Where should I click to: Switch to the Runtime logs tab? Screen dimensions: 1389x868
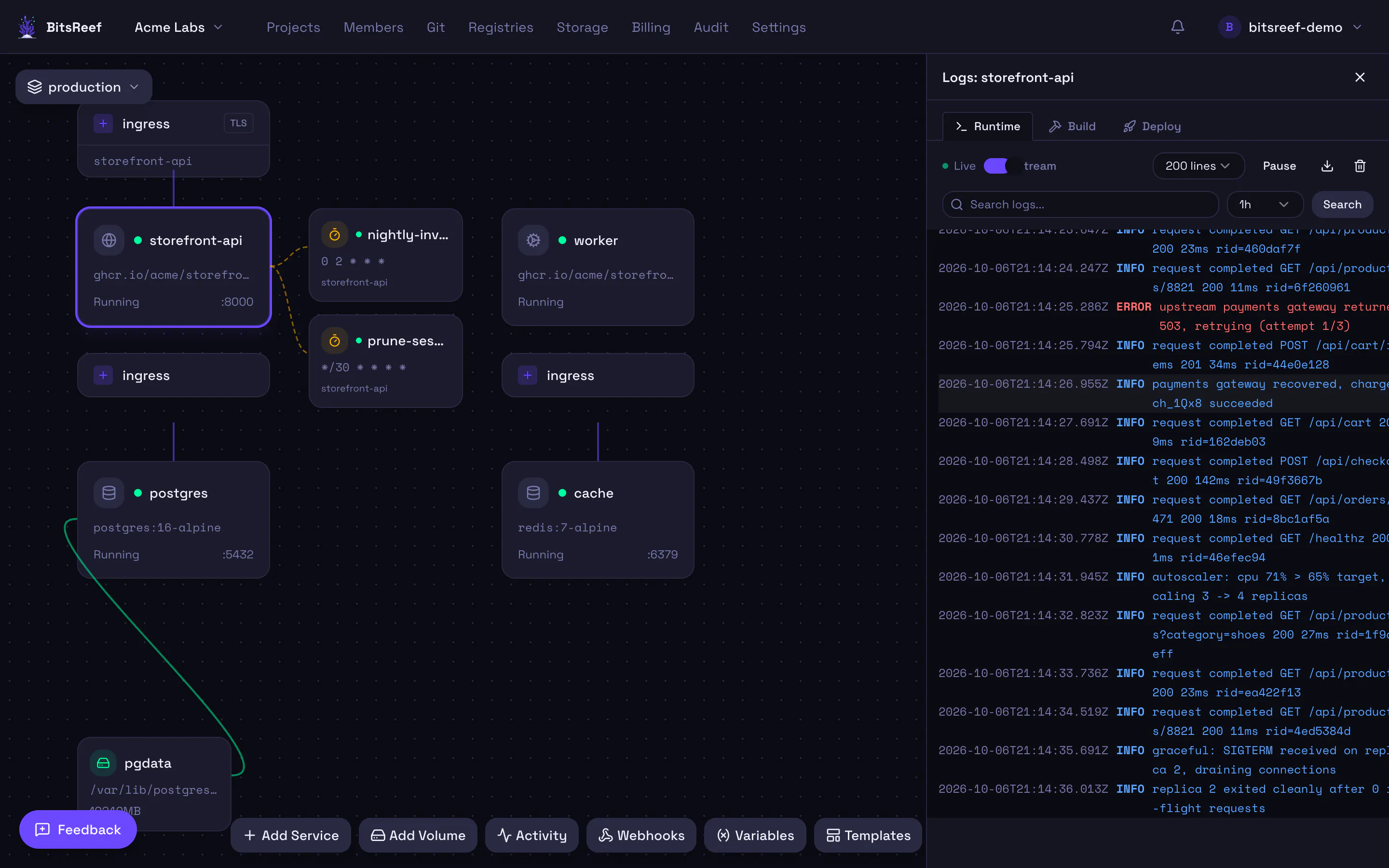pyautogui.click(x=988, y=126)
